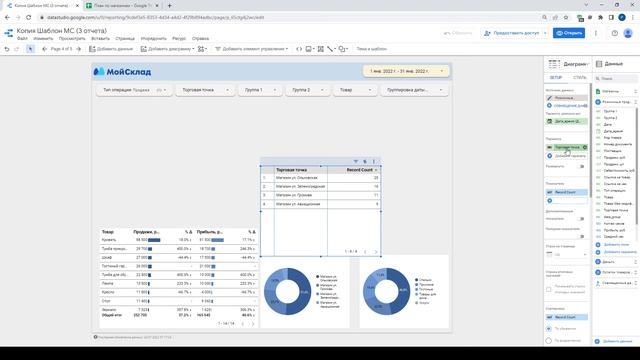Click the add dimension field
Image resolution: width=640 pixels, height=360 pixels.
coord(567,156)
